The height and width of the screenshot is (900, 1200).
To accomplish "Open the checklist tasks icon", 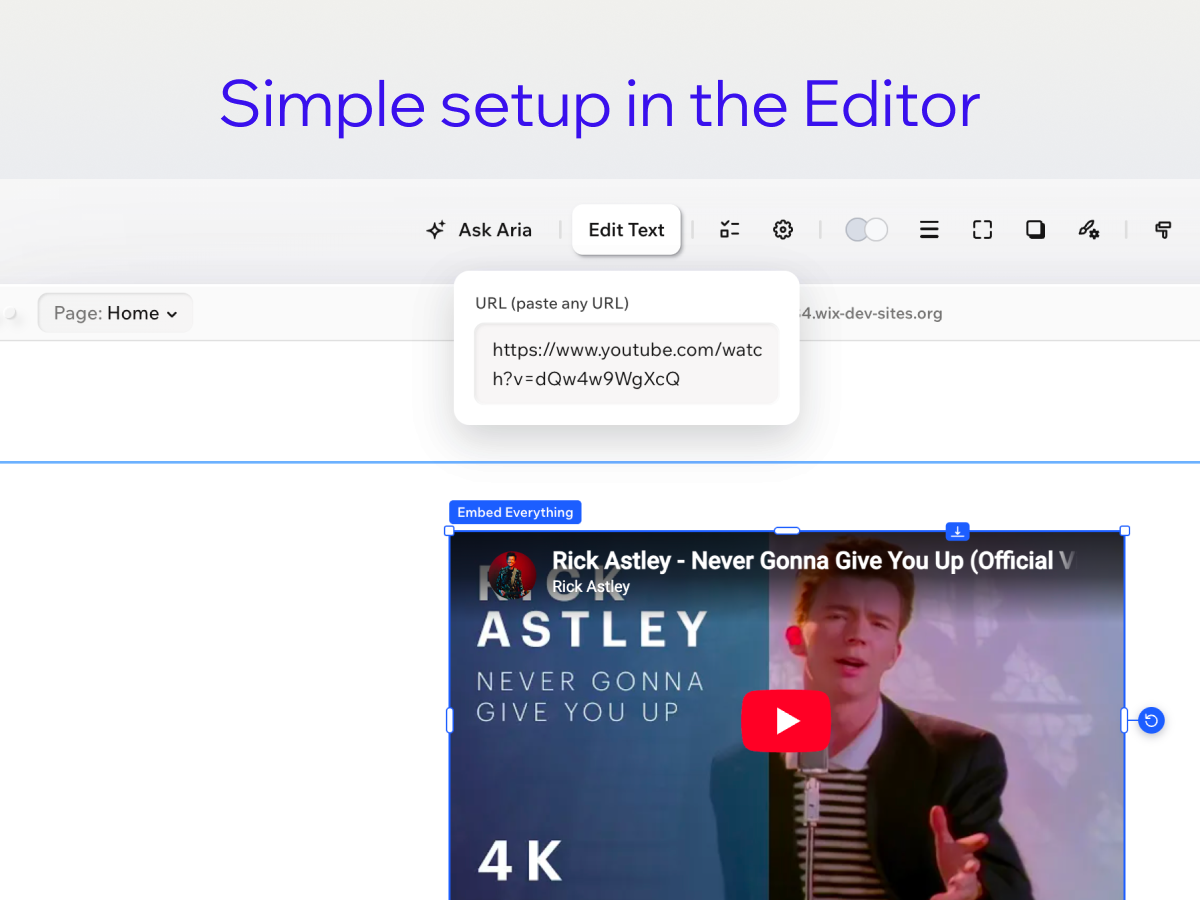I will [729, 230].
